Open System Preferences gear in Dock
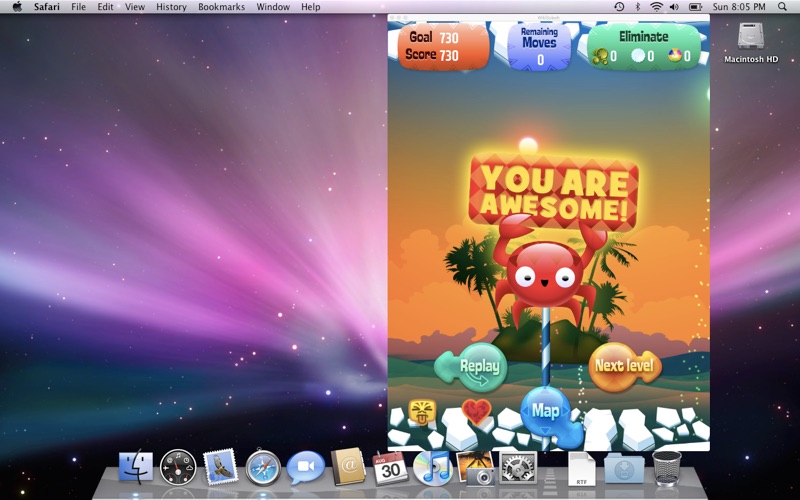This screenshot has width=800, height=500. (518, 467)
